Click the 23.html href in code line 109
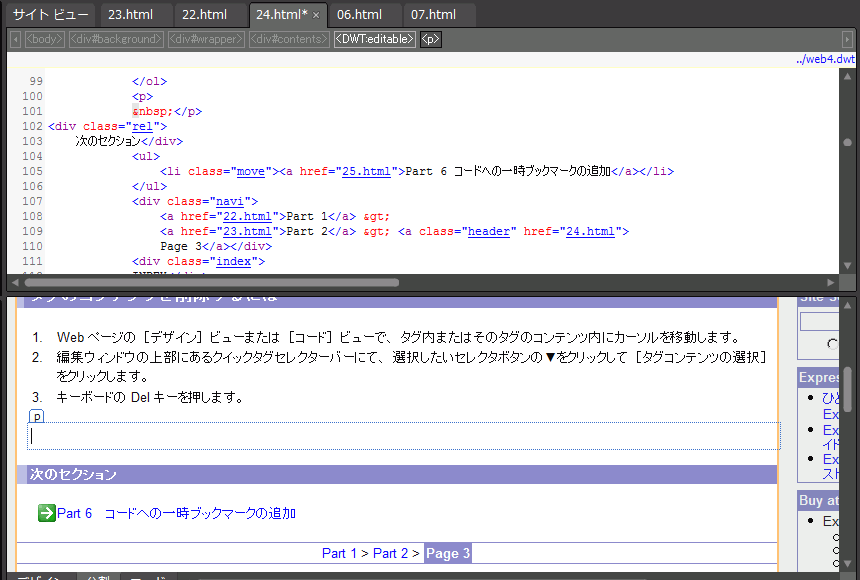860x580 pixels. [247, 231]
